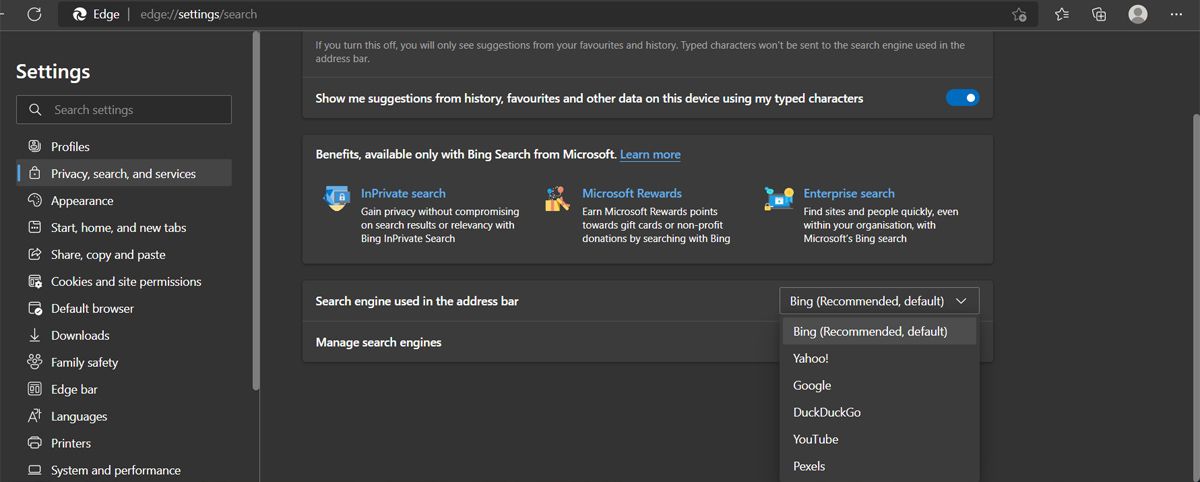
Task: Click the browser refresh icon
Action: click(x=34, y=14)
